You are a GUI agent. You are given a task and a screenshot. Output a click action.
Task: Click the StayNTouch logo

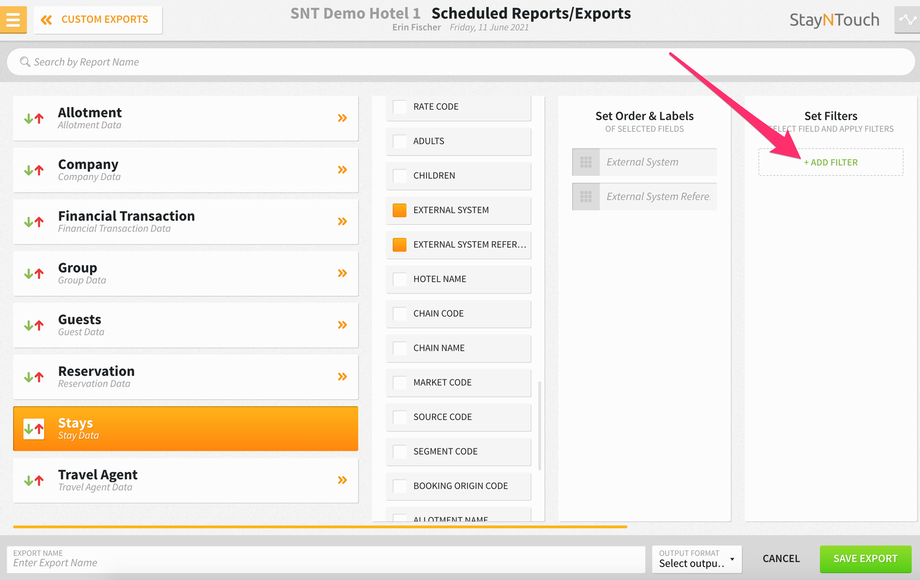834,20
